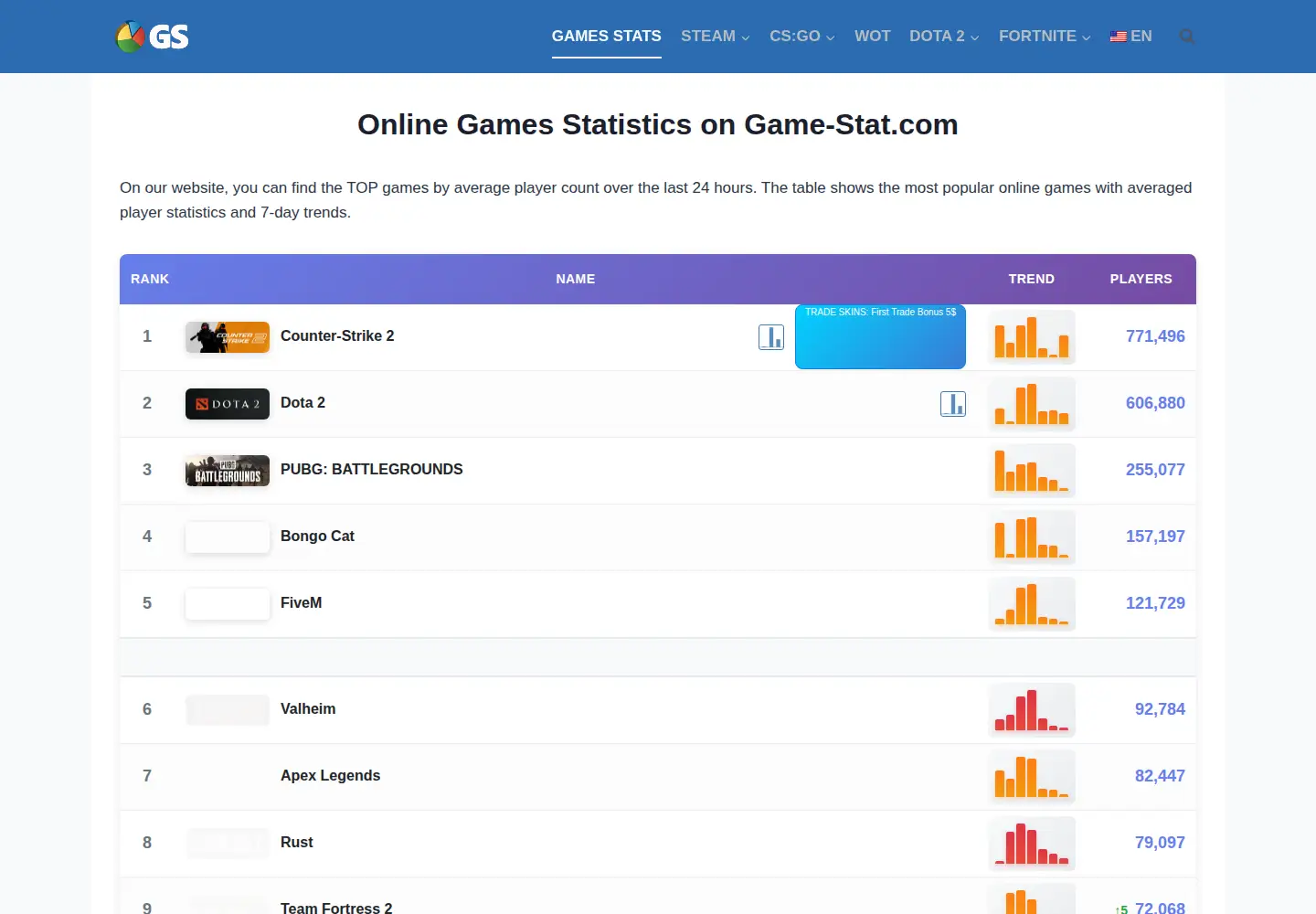Viewport: 1316px width, 914px height.
Task: Open Counter-Strike 2 trend bar chart
Action: [1032, 337]
